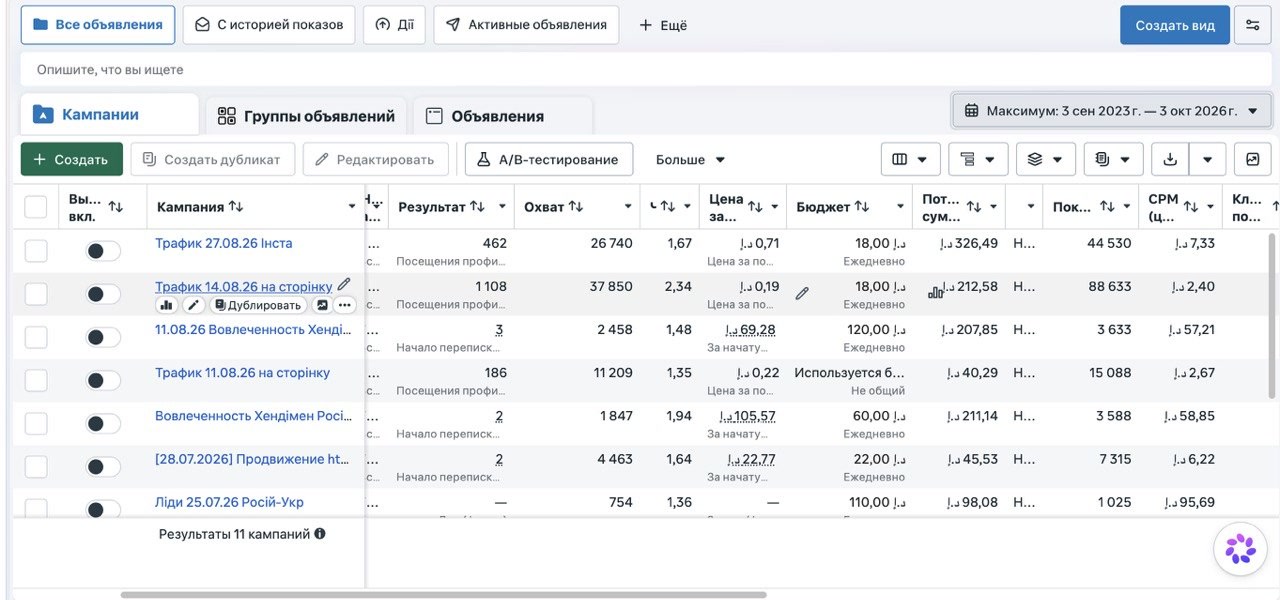Viewport: 1280px width, 600px height.
Task: Open the purple assistant floating button
Action: click(x=1240, y=548)
